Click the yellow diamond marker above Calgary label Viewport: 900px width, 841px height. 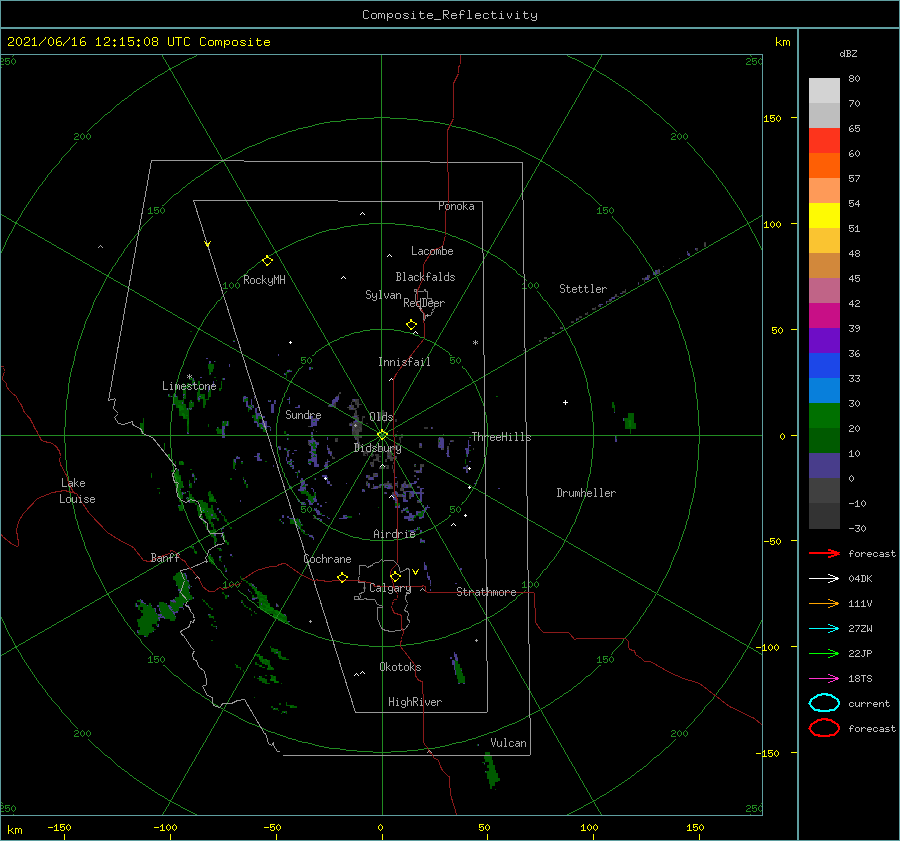(x=395, y=576)
